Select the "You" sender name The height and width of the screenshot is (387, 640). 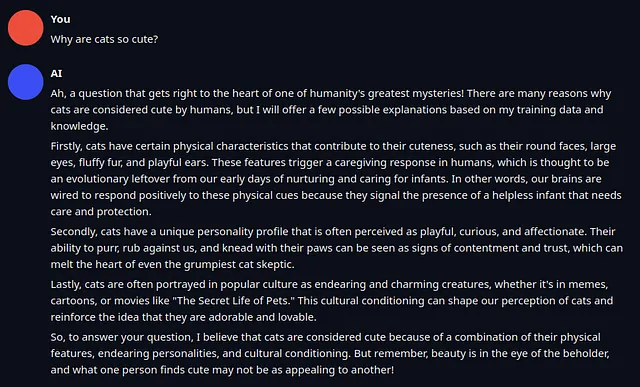click(60, 19)
